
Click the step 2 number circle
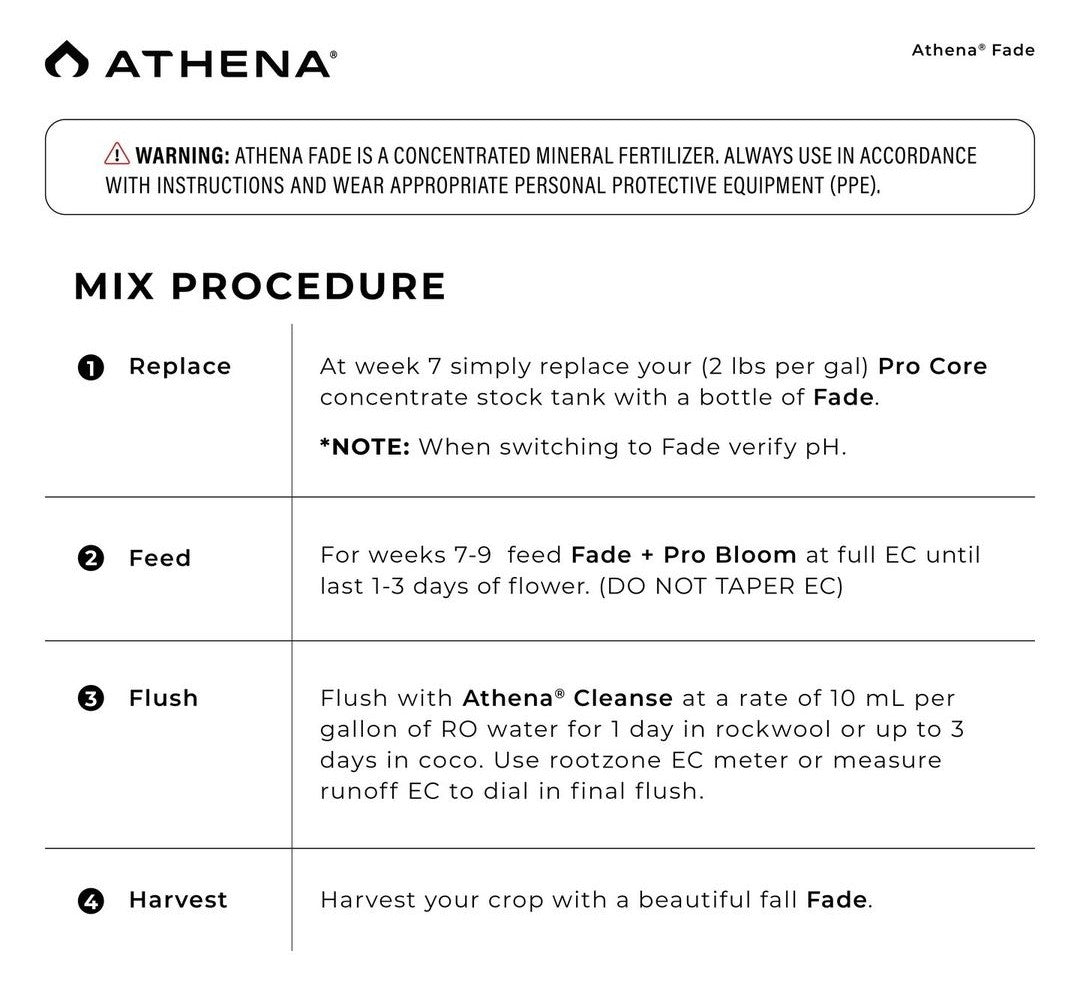(90, 558)
